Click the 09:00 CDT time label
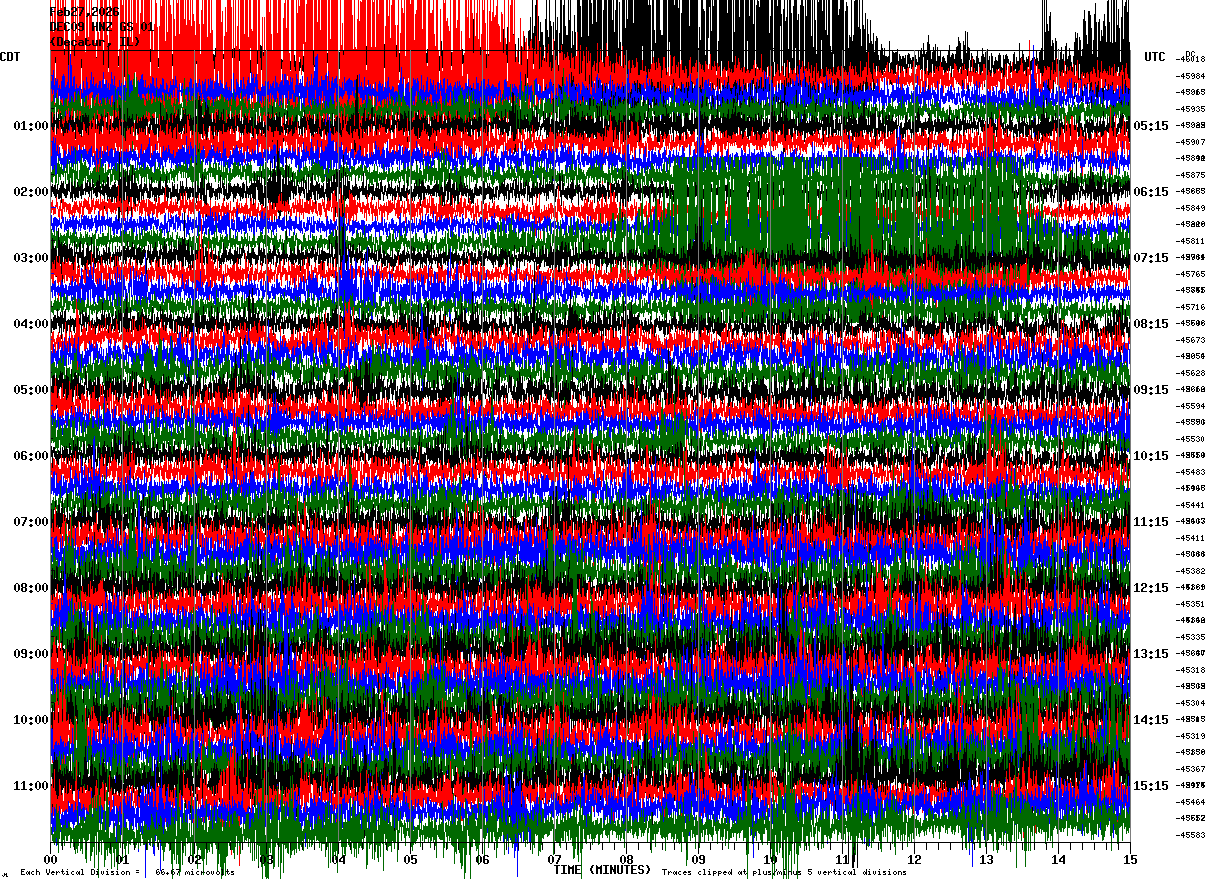This screenshot has height=886, width=1210. coord(30,654)
